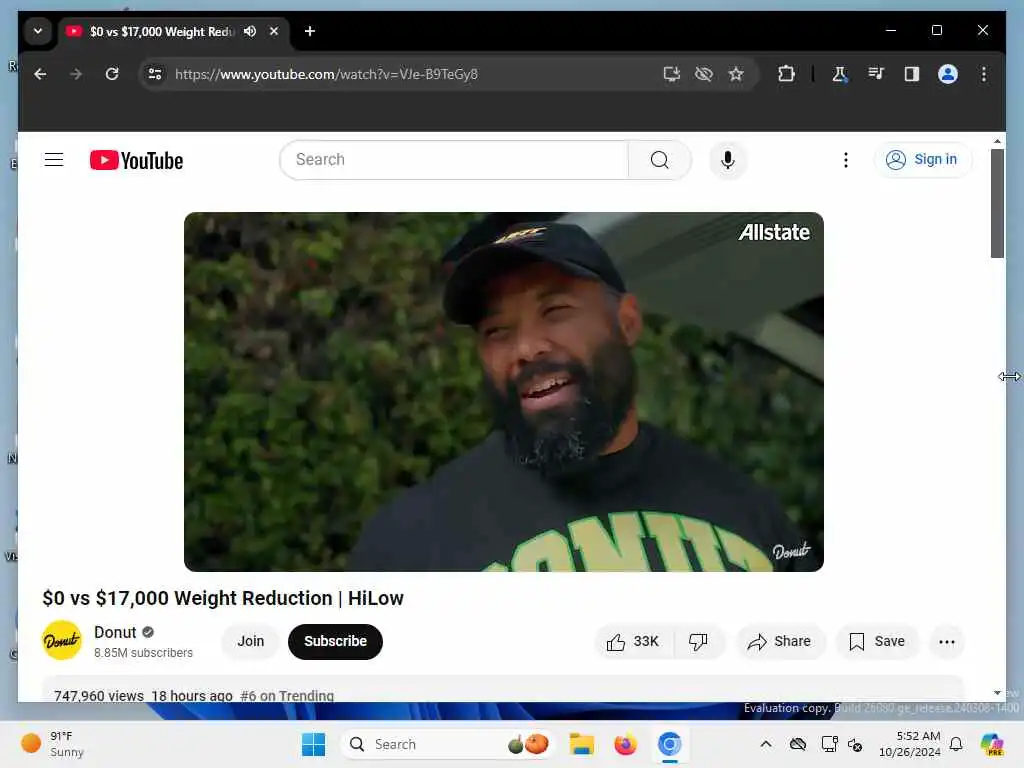The width and height of the screenshot is (1024, 768).
Task: Open the browser extensions puzzle icon
Action: click(786, 74)
